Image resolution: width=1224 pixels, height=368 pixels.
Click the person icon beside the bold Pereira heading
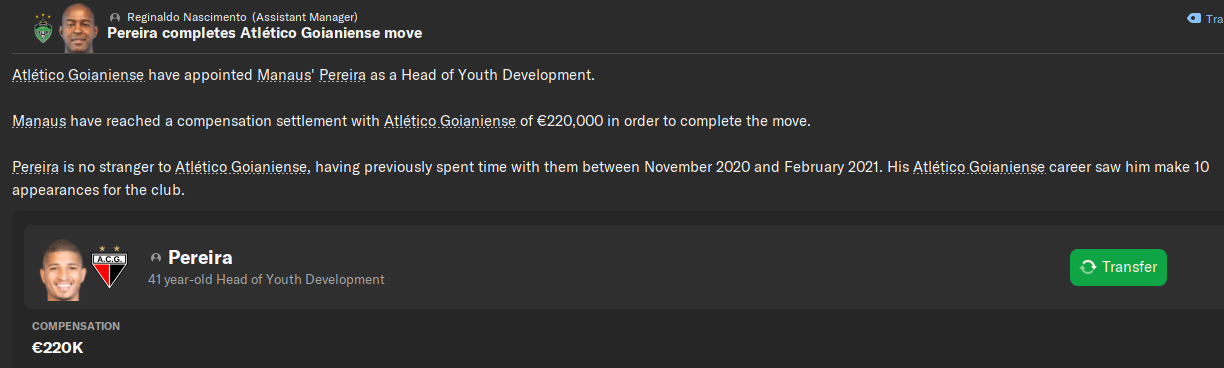(155, 258)
